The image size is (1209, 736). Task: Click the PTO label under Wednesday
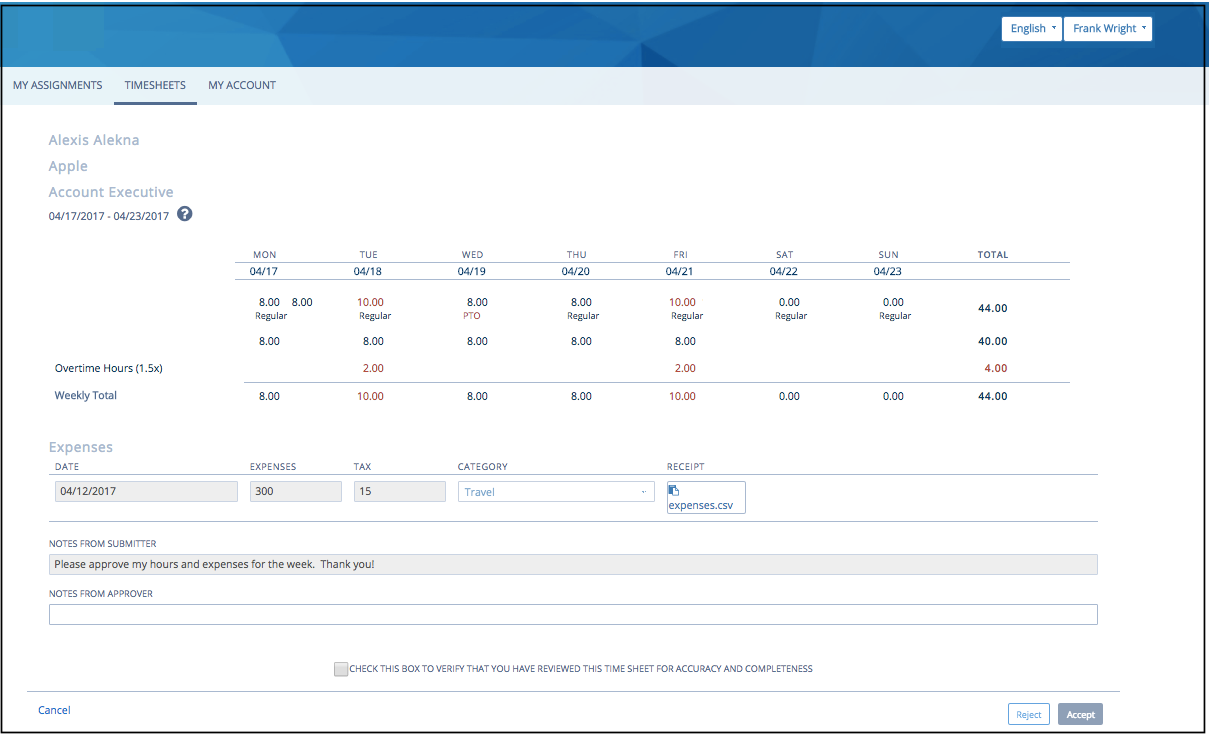pos(472,316)
